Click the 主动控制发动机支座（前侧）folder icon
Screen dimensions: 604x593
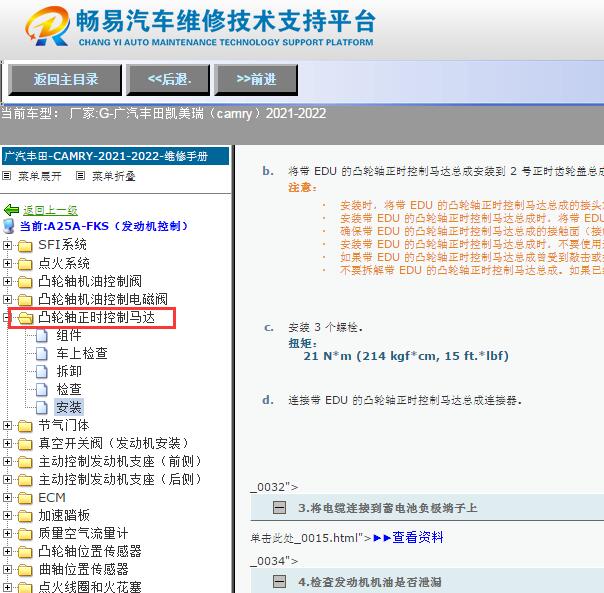tap(25, 462)
